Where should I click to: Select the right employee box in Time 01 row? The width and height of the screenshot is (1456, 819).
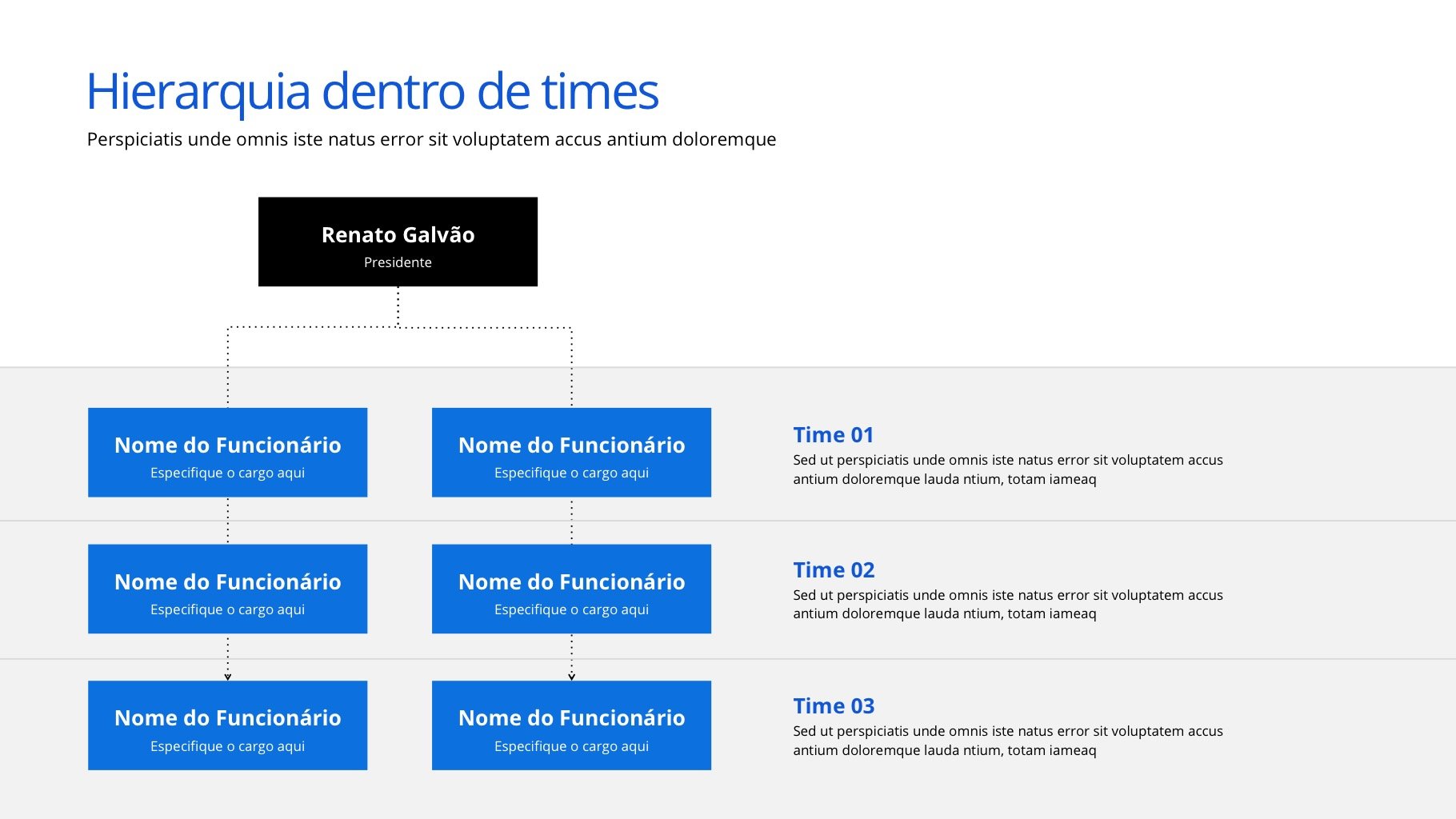571,453
